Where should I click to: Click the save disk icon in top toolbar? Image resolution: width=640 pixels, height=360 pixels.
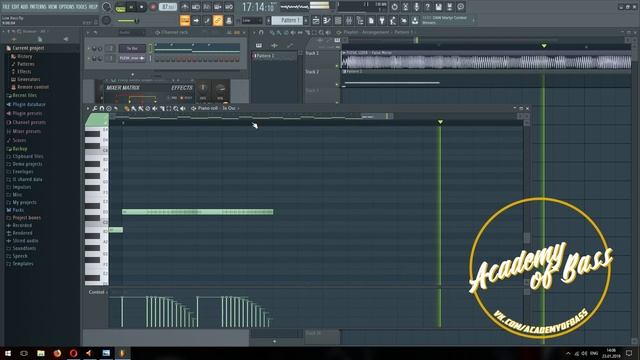click(438, 7)
